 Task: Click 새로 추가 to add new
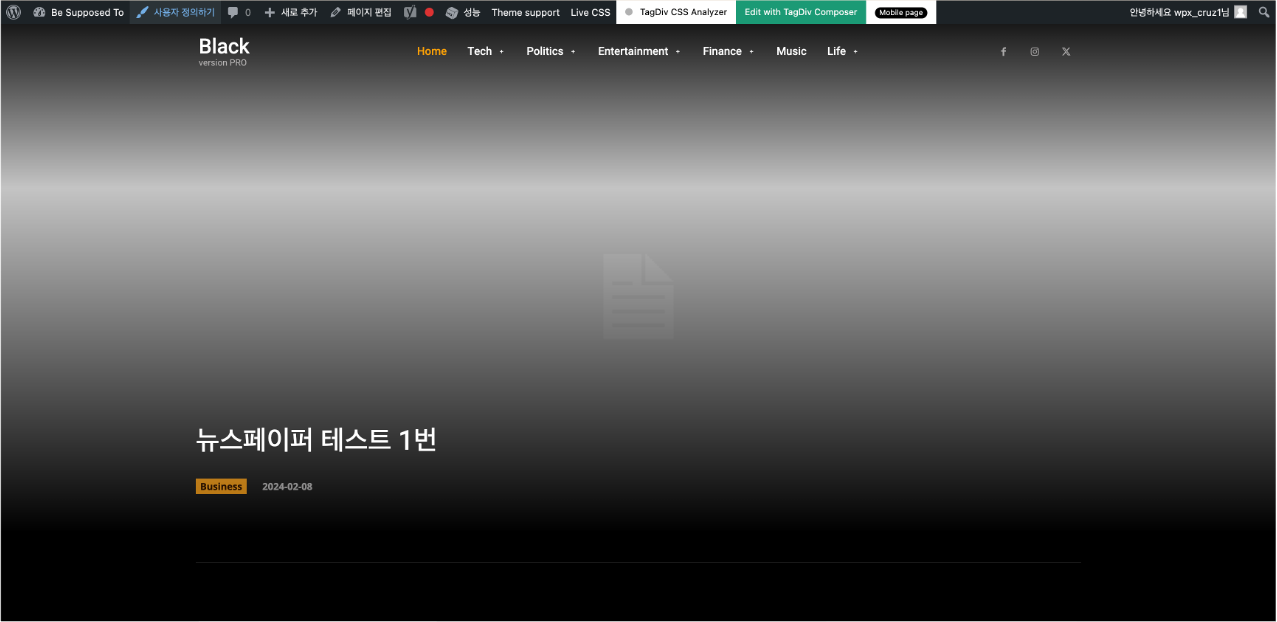[x=291, y=12]
